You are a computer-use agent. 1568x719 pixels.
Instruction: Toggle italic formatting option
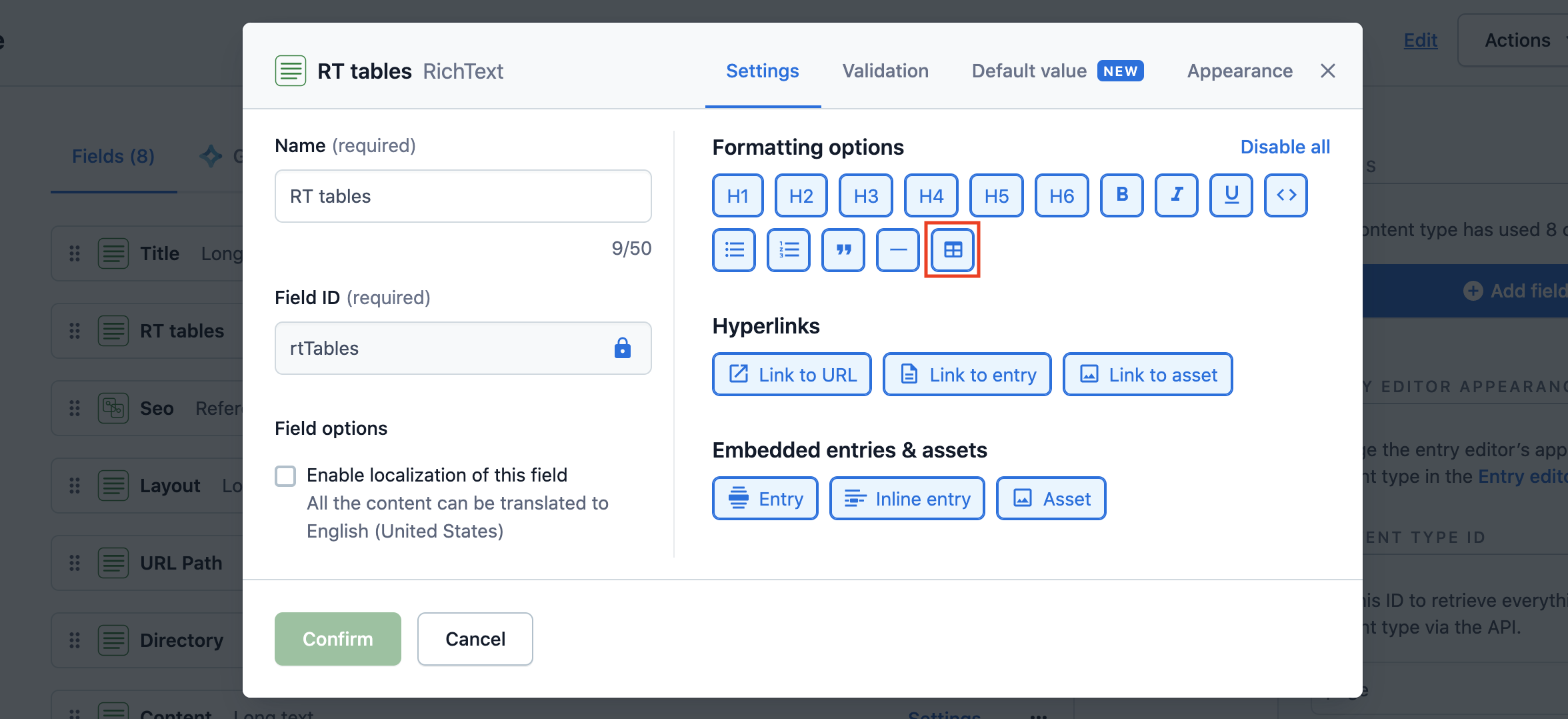[x=1177, y=195]
